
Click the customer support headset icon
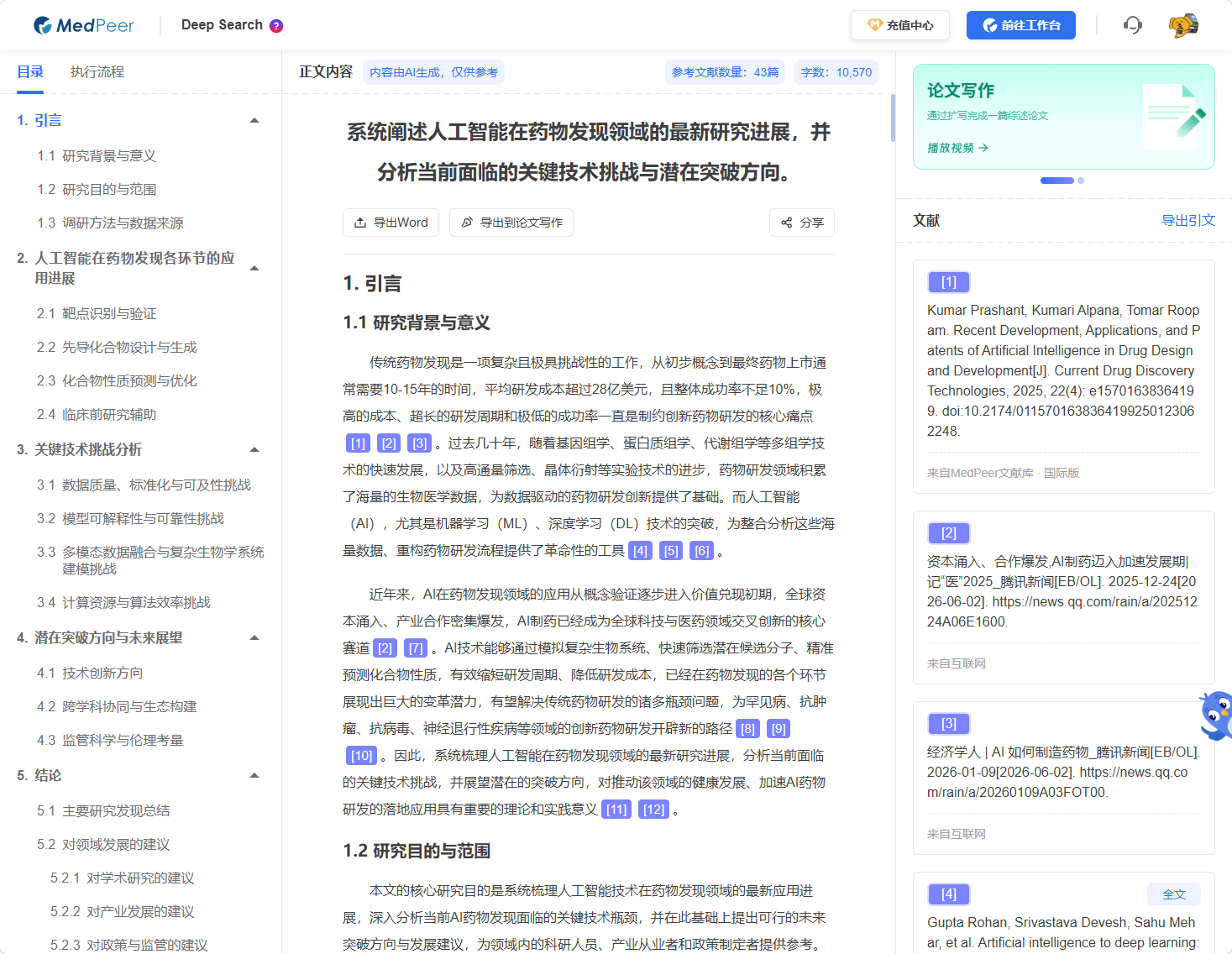1133,25
